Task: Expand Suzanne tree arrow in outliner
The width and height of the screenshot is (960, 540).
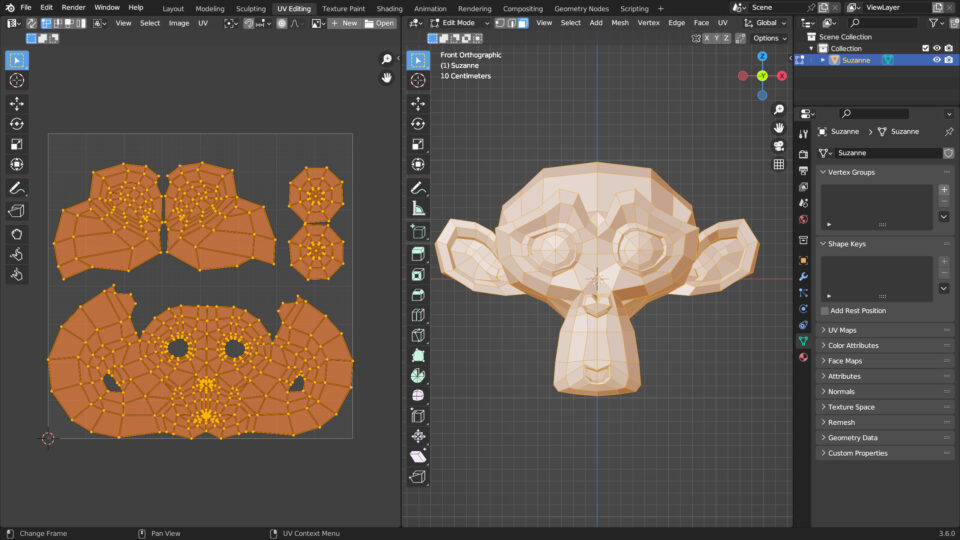Action: tap(822, 60)
